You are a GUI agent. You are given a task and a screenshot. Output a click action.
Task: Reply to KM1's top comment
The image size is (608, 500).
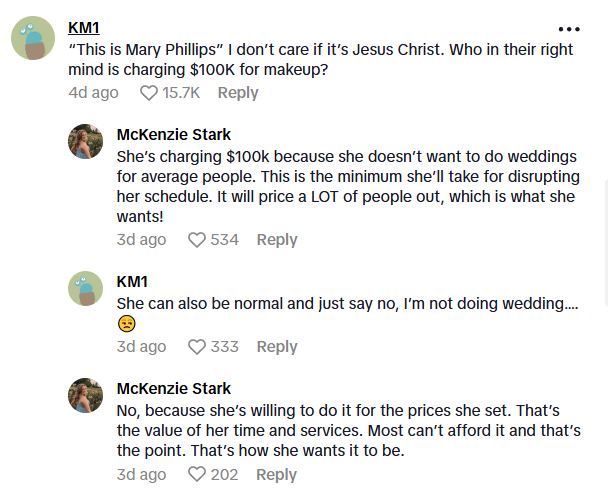click(x=238, y=93)
